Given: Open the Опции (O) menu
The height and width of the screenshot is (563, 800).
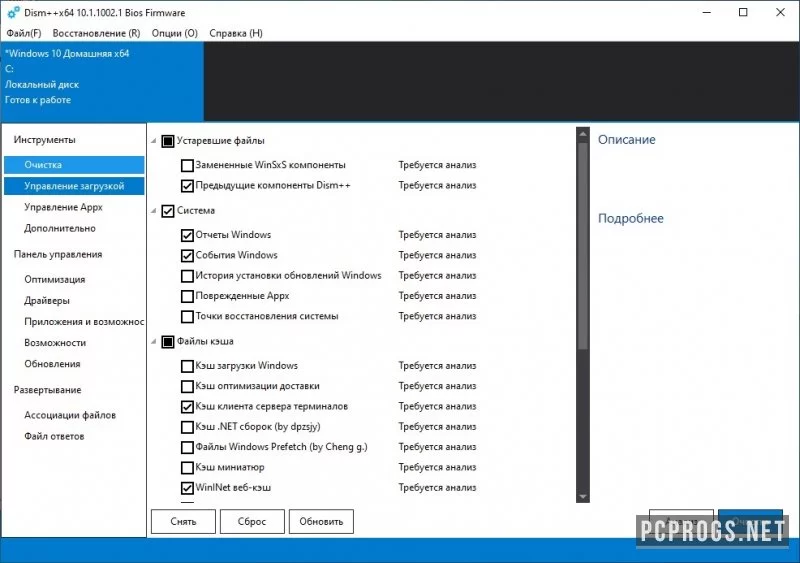Looking at the screenshot, I should [x=174, y=33].
